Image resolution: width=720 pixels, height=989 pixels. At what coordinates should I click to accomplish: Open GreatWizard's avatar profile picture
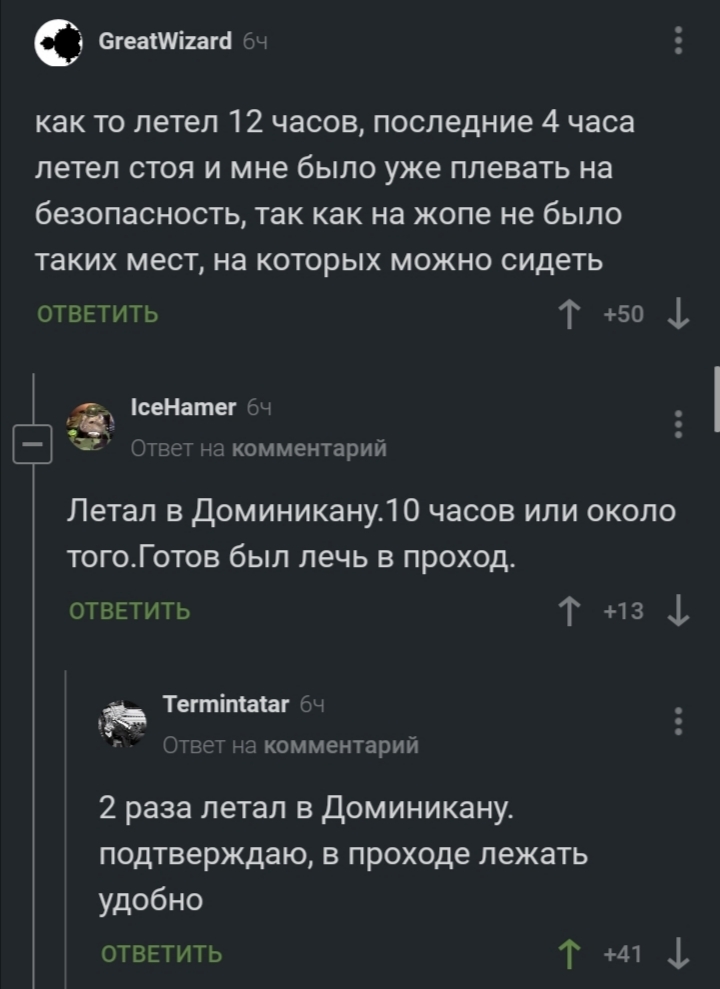58,43
